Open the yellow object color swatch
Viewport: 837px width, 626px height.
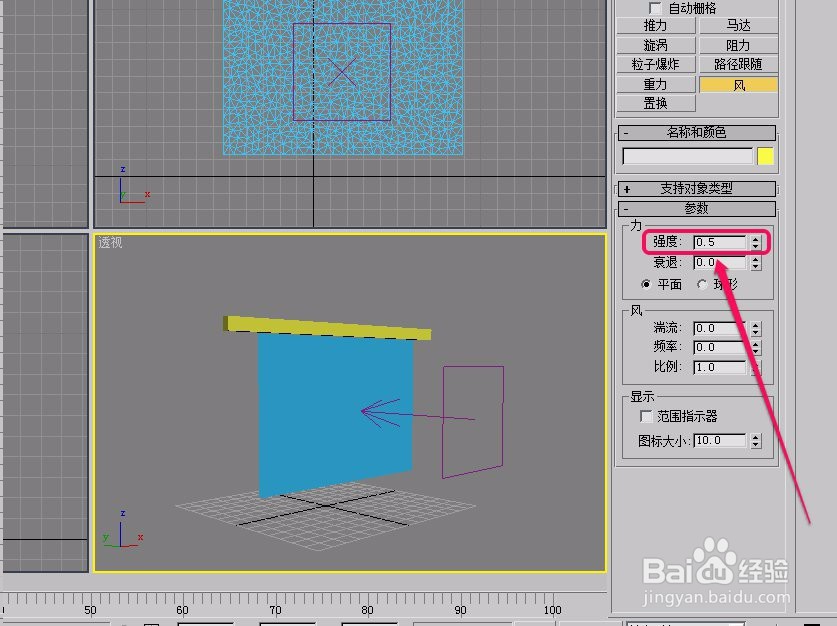pos(765,156)
